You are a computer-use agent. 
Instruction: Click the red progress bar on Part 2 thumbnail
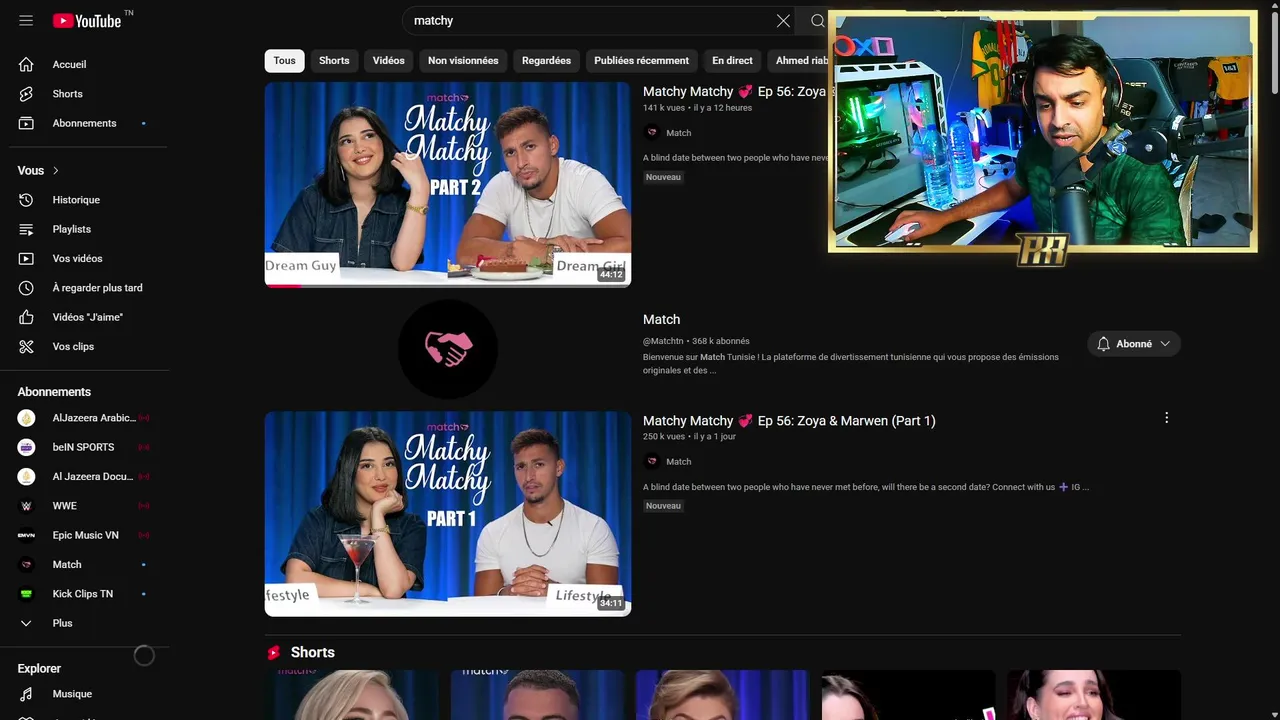coord(283,285)
